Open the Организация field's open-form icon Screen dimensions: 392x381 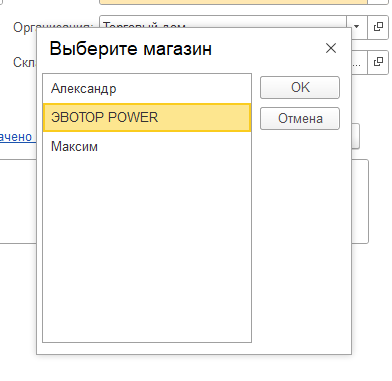[x=378, y=26]
